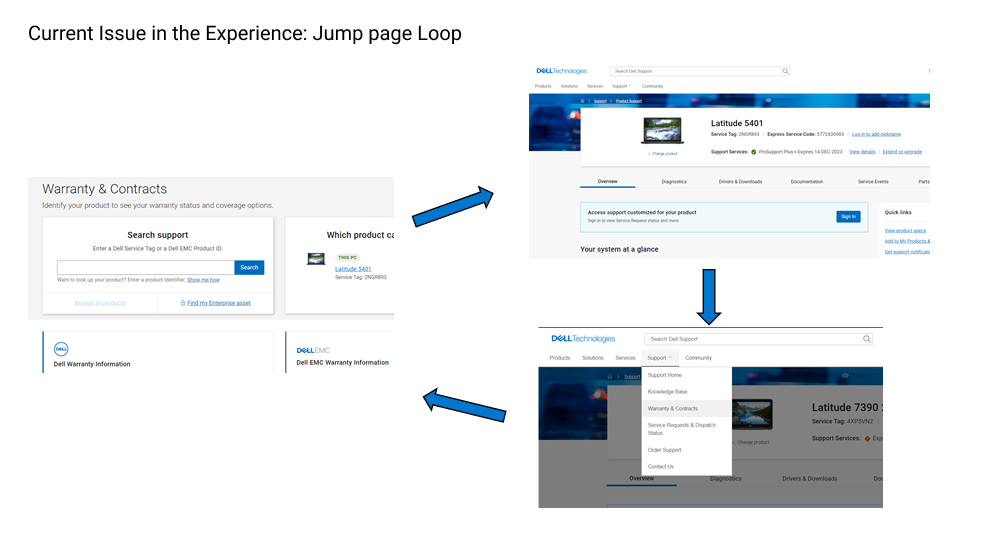The width and height of the screenshot is (985, 538).
Task: Click the blue Search button in Search support
Action: [249, 267]
